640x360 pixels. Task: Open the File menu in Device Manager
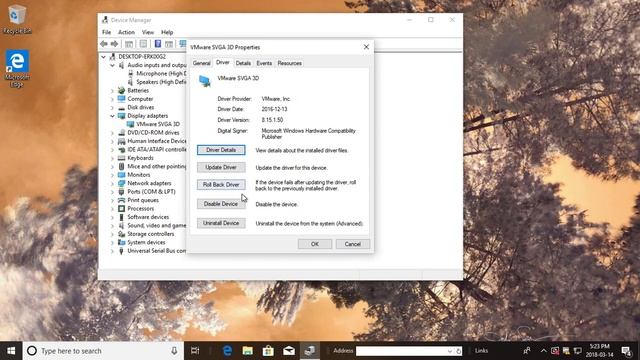point(107,32)
